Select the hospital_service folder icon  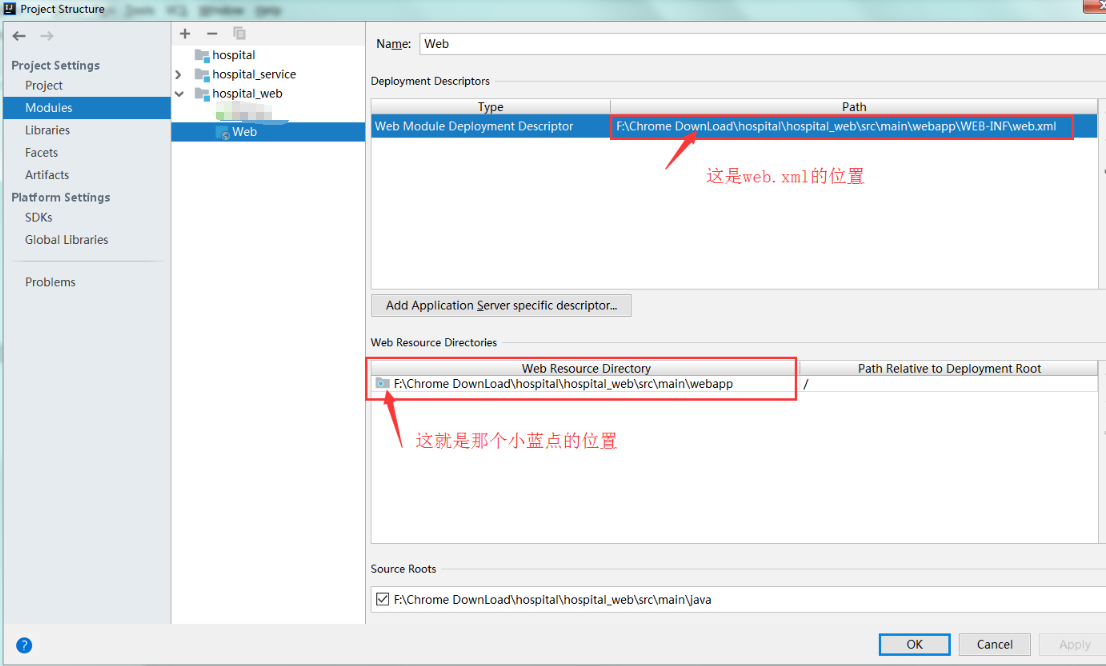point(202,74)
